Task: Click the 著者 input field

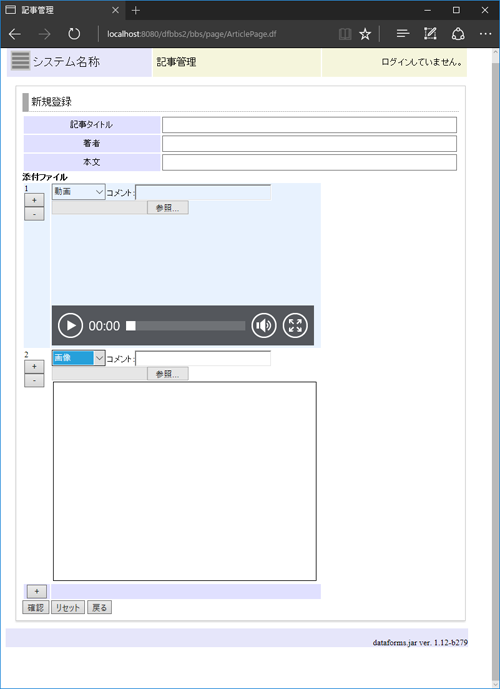Action: coord(309,144)
